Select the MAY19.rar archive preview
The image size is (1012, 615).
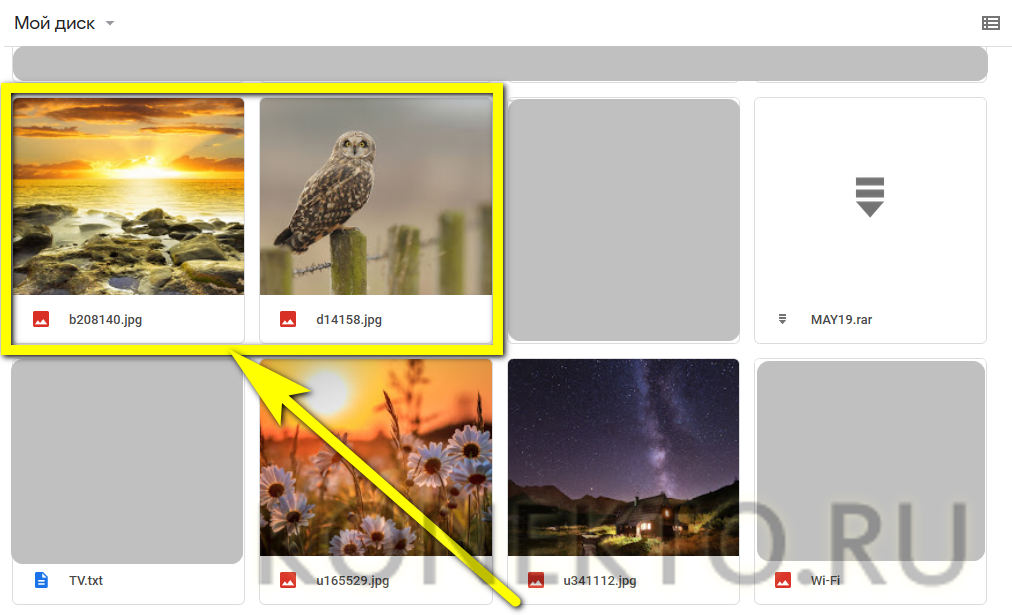870,197
